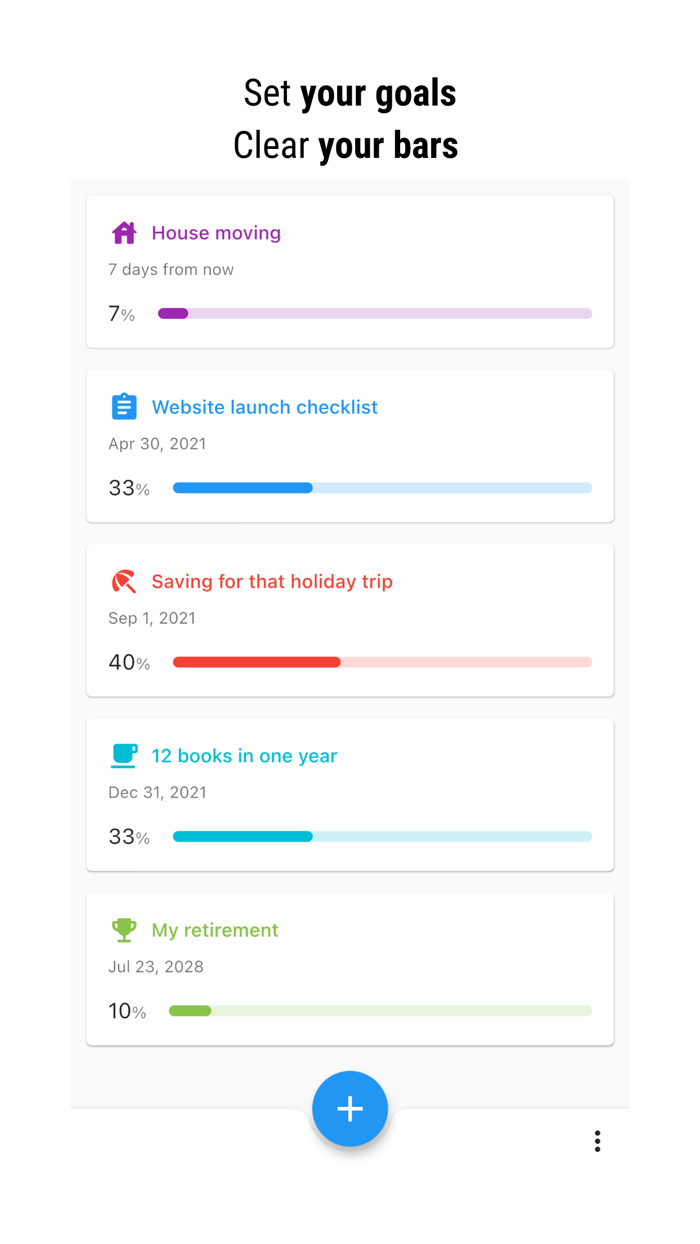This screenshot has width=700, height=1244.
Task: Click the Jul 23, 2028 retirement date
Action: coord(156,967)
